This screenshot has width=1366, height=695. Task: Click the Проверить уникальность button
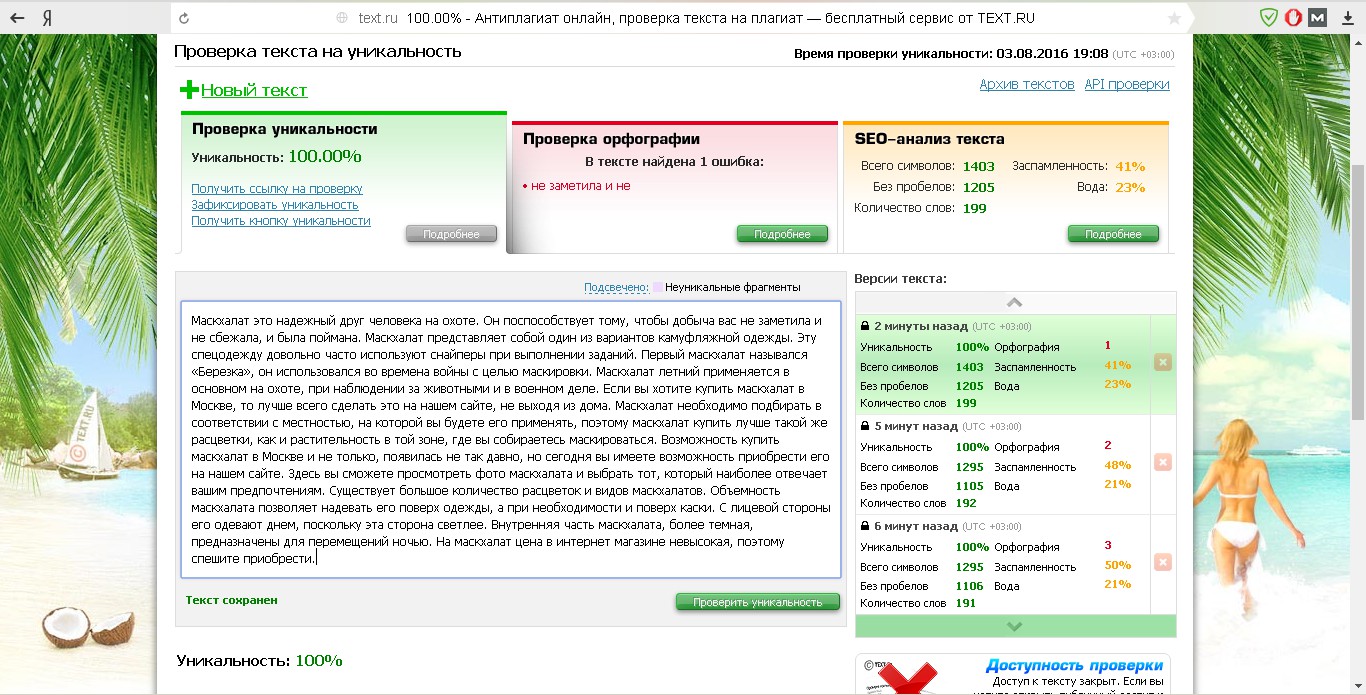(758, 602)
